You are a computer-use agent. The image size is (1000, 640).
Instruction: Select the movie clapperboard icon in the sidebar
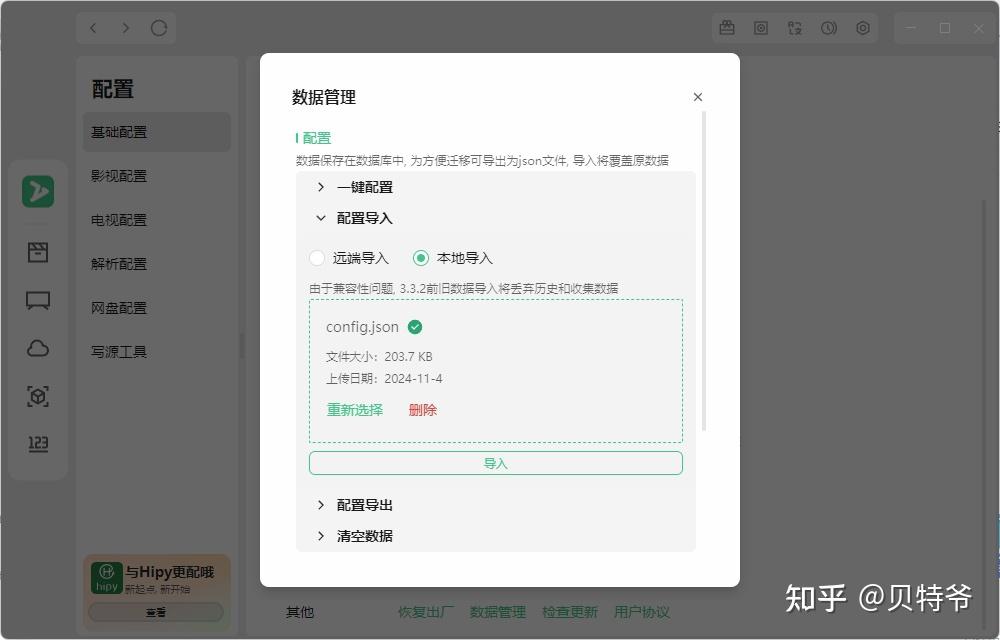coord(38,252)
